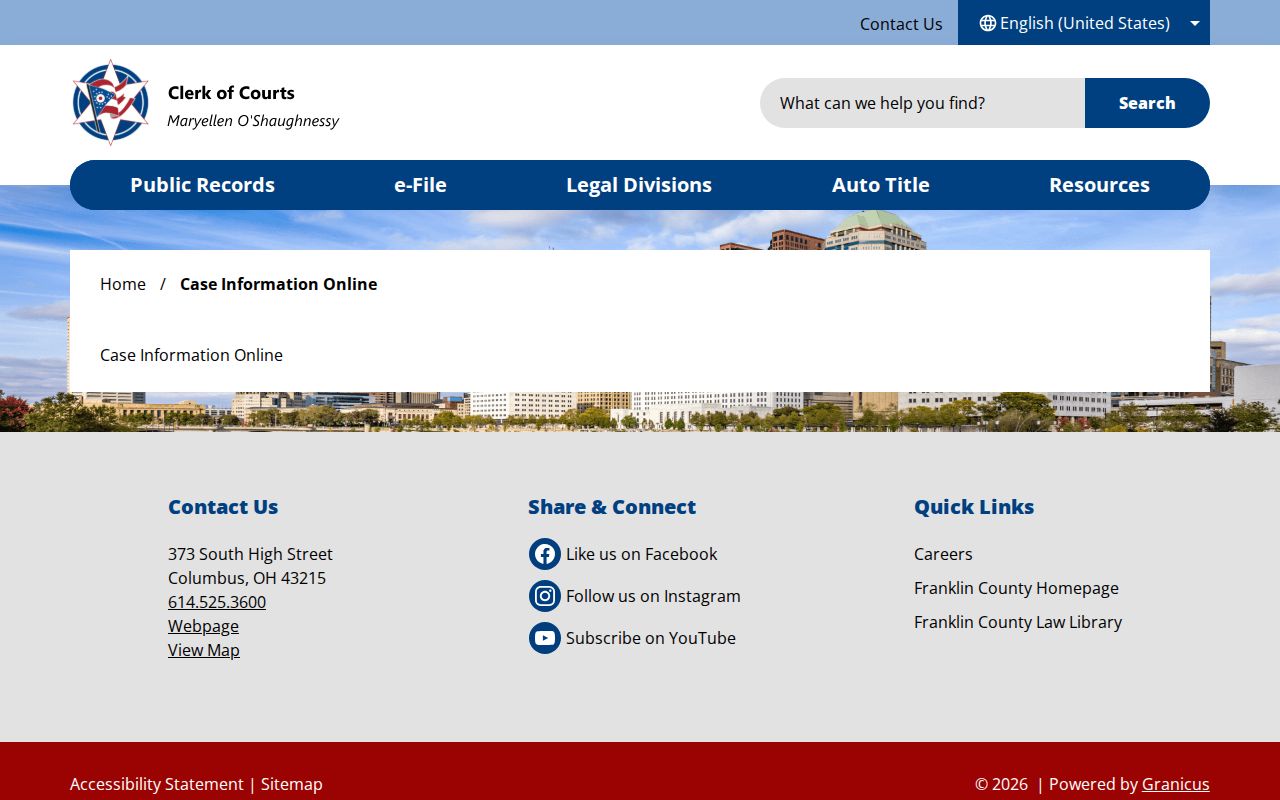Click the YouTube icon
The image size is (1280, 800).
coord(545,638)
